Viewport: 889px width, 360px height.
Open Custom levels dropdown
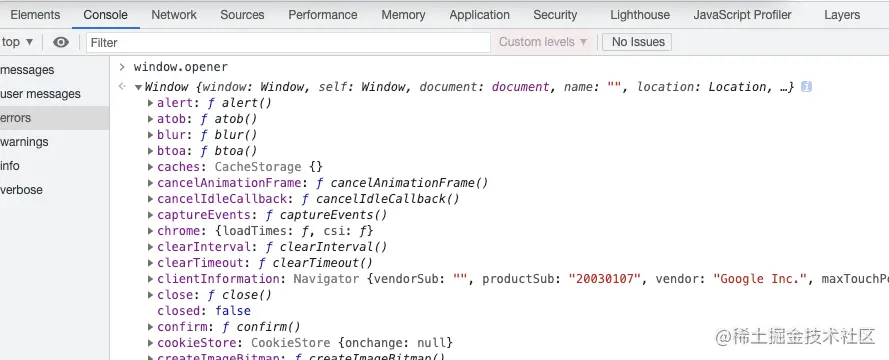[543, 42]
